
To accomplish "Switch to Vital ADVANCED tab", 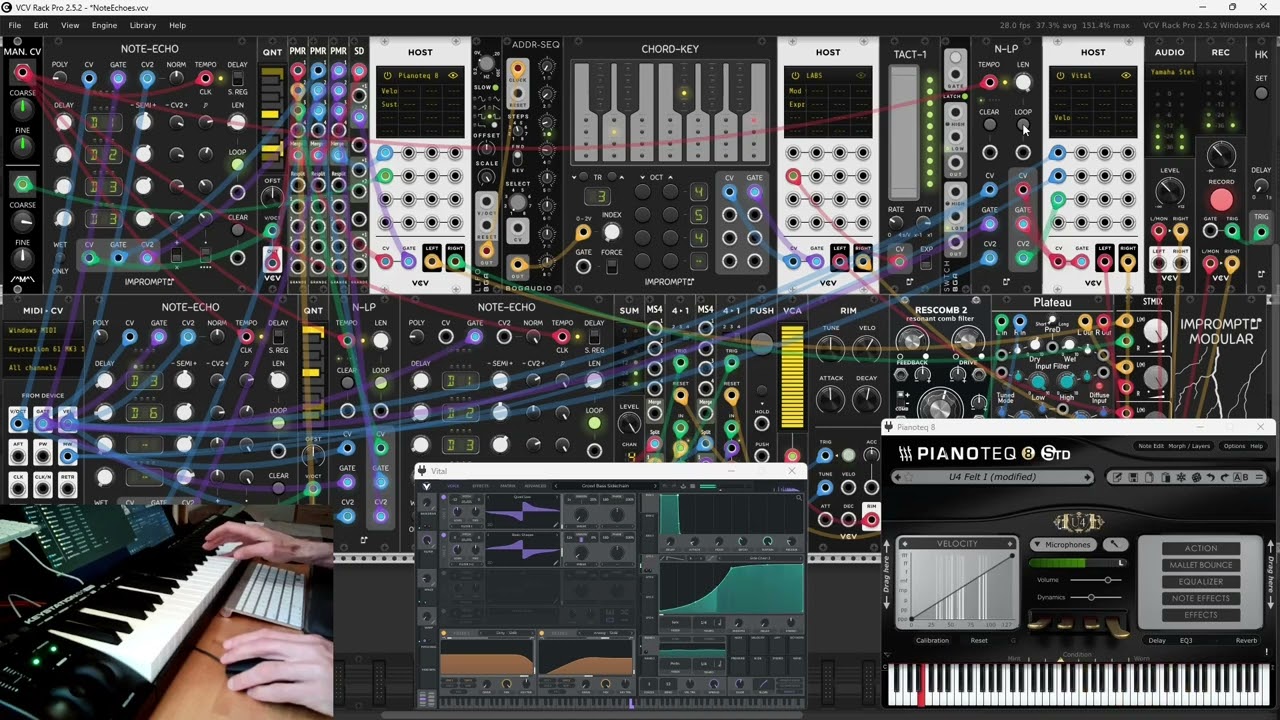I will pos(535,486).
